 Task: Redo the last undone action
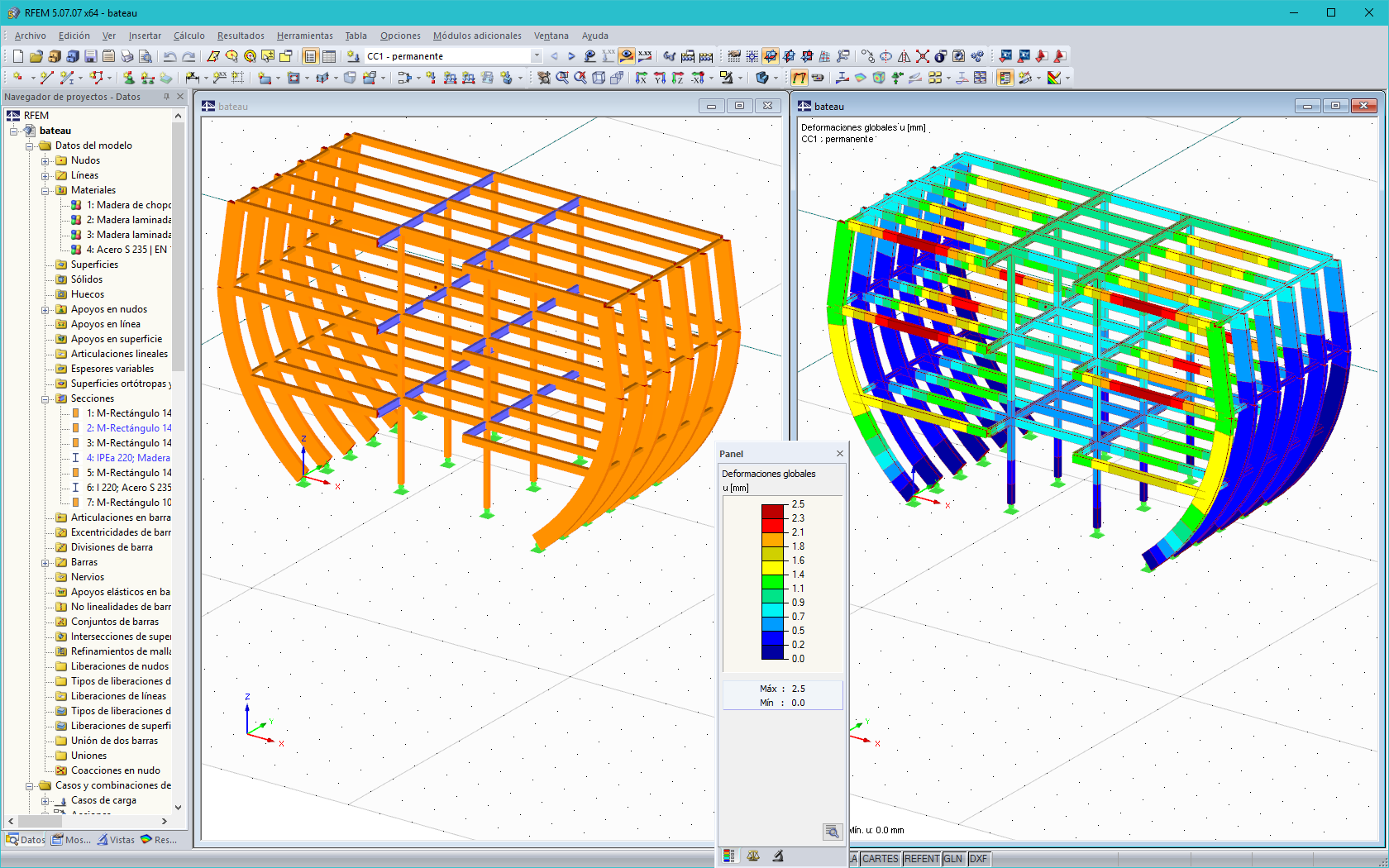coord(189,56)
